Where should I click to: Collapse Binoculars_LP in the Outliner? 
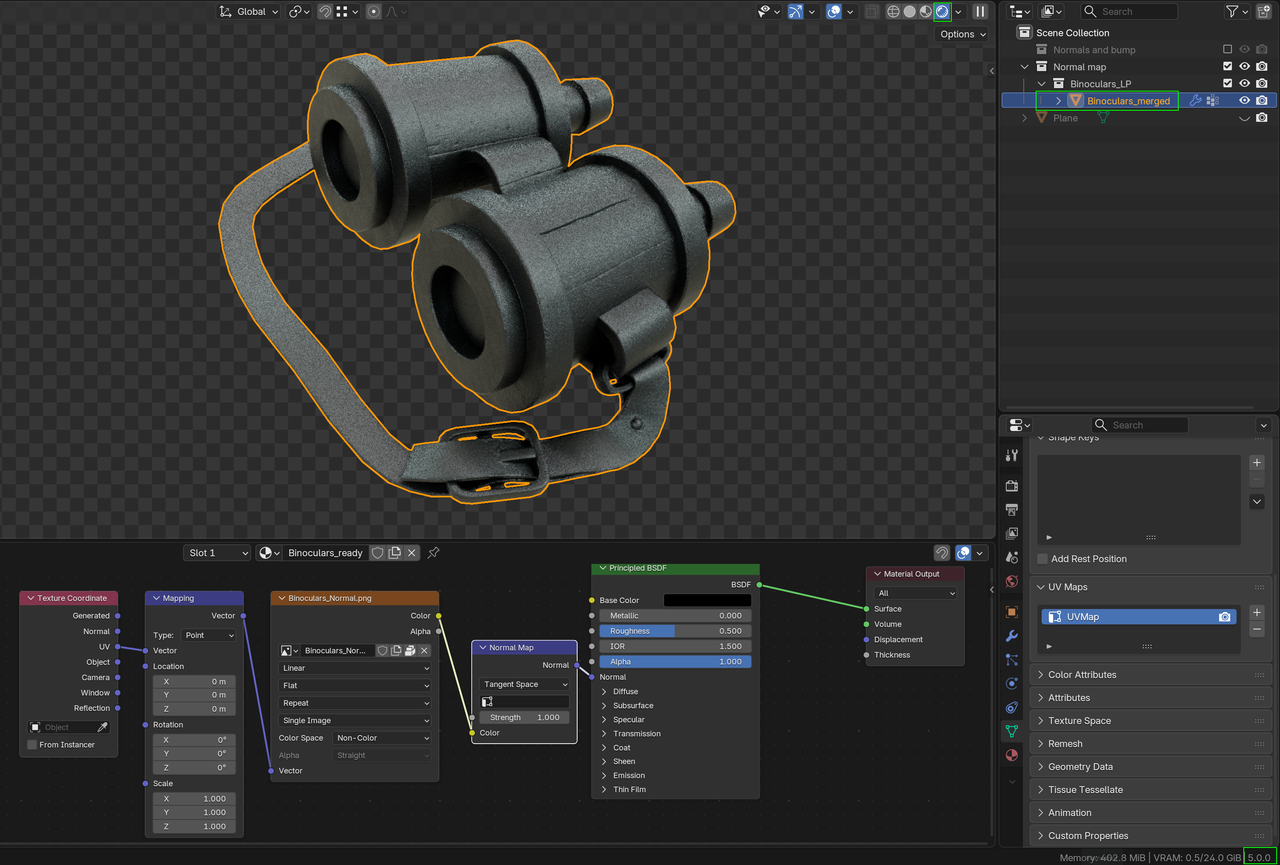click(x=1040, y=83)
